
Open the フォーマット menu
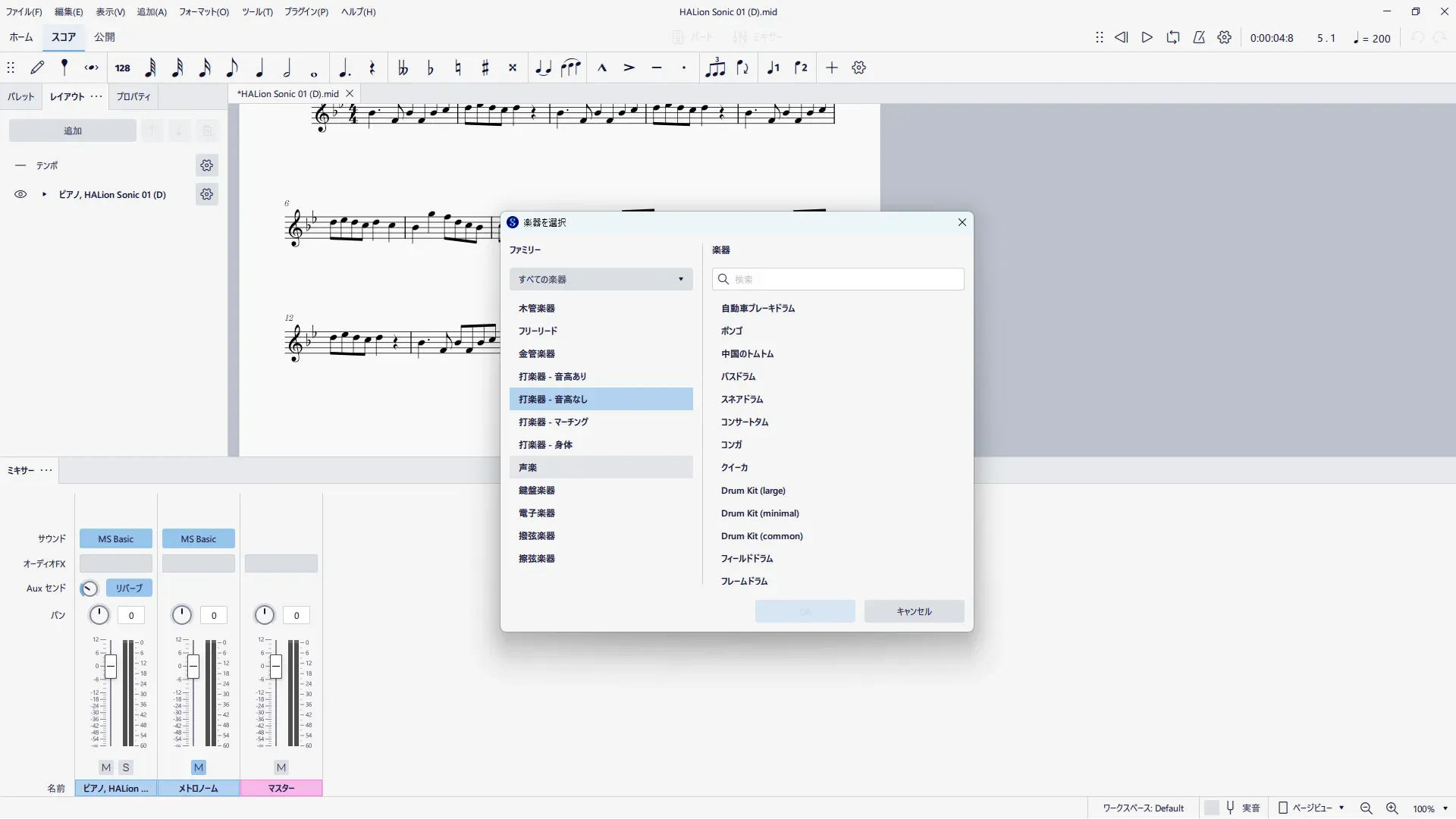coord(203,12)
